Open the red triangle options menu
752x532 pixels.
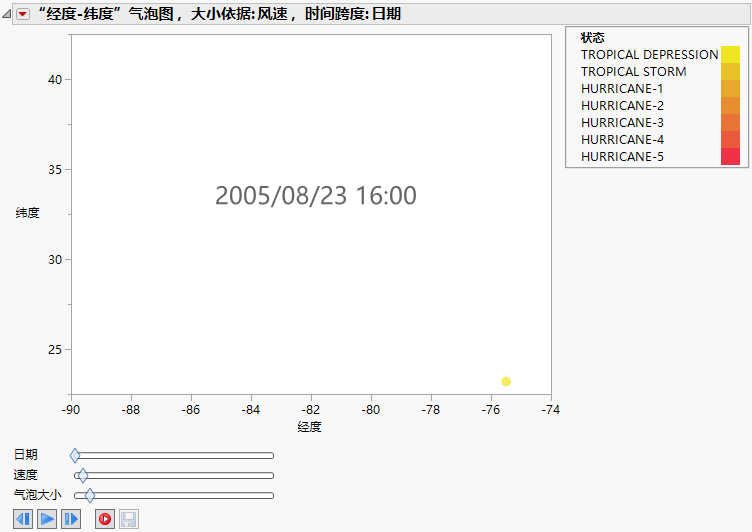[x=23, y=14]
